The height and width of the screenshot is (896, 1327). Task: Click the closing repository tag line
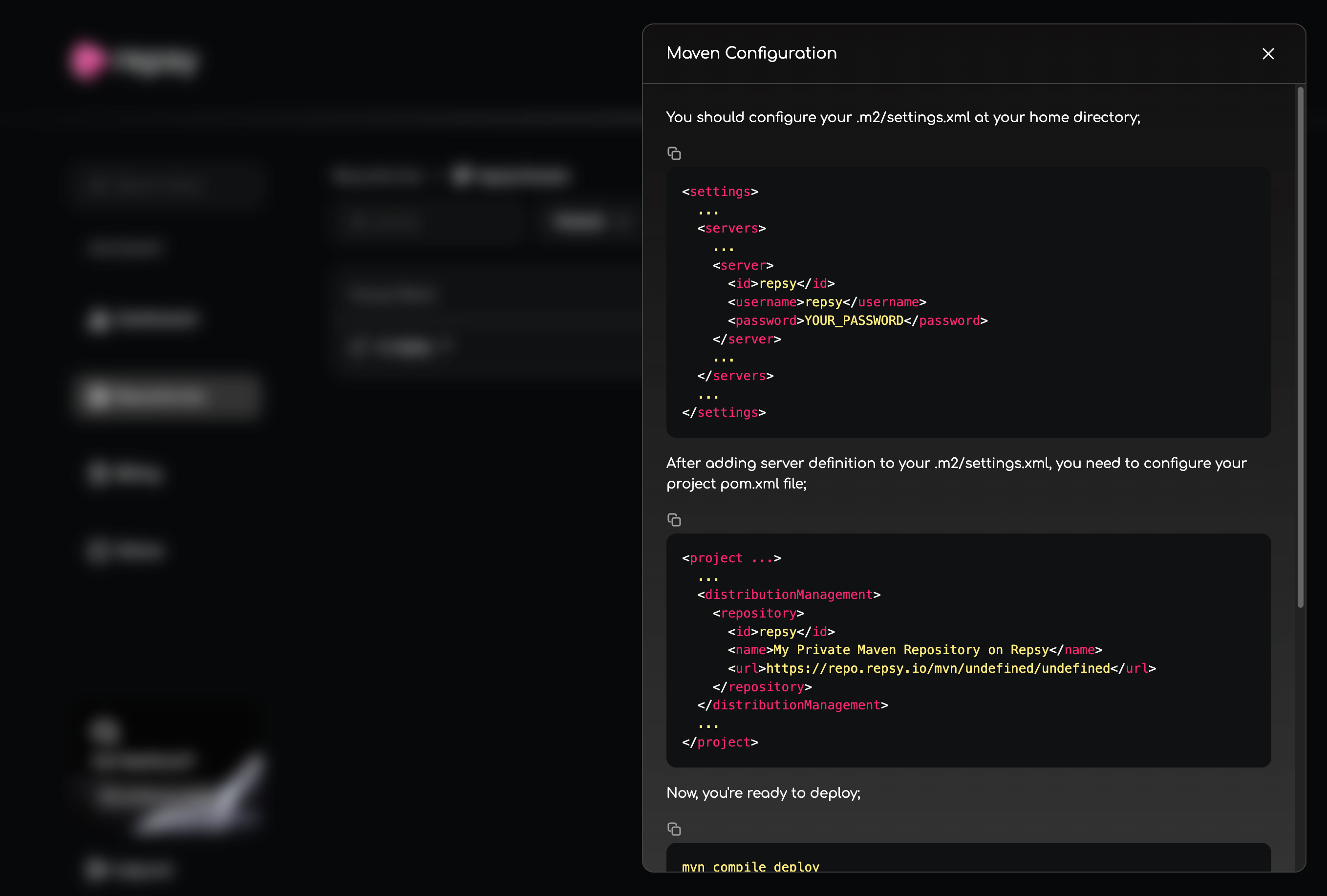coord(761,687)
